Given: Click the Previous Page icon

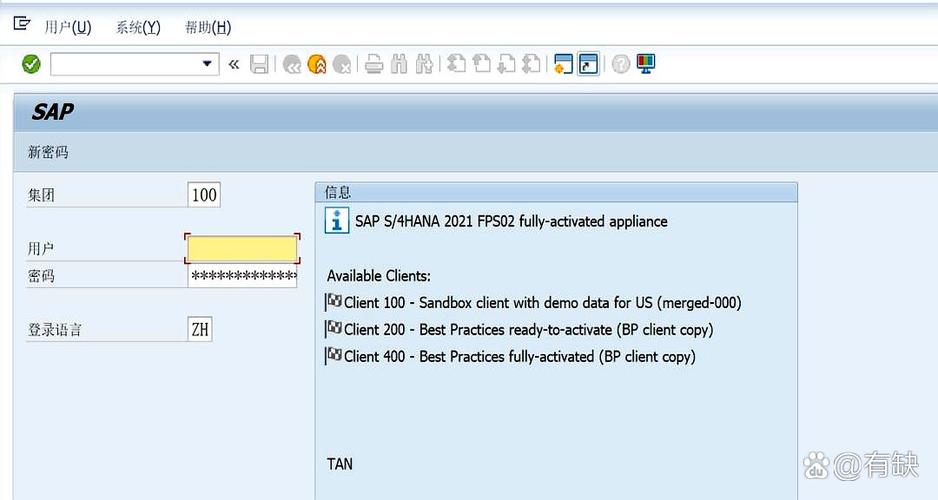Looking at the screenshot, I should 482,63.
